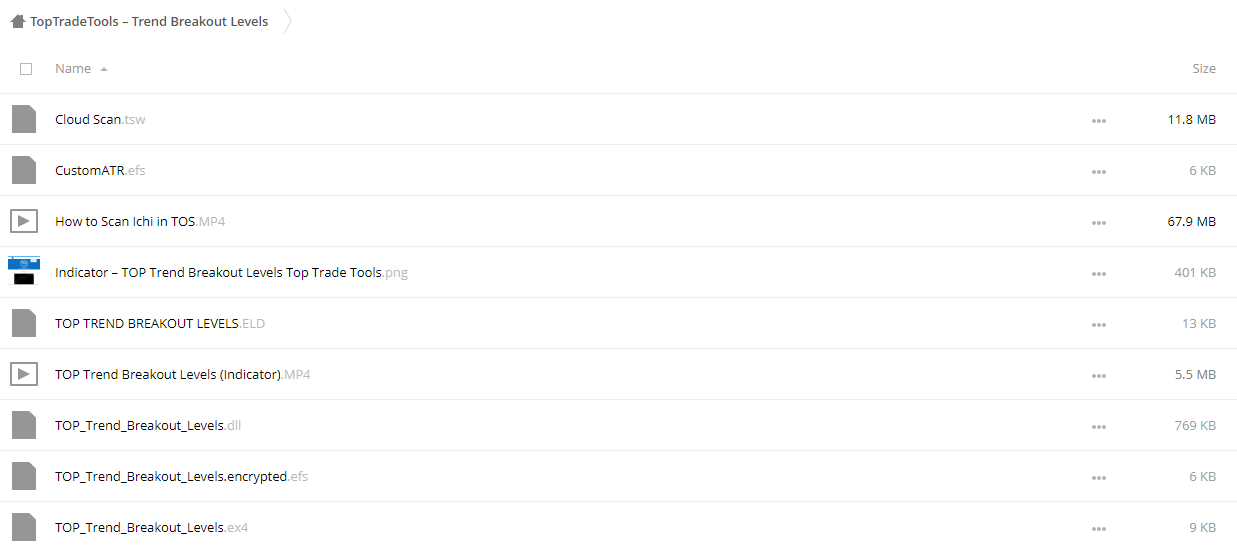Click the home icon in the breadcrumb
This screenshot has width=1237, height=551.
[18, 21]
